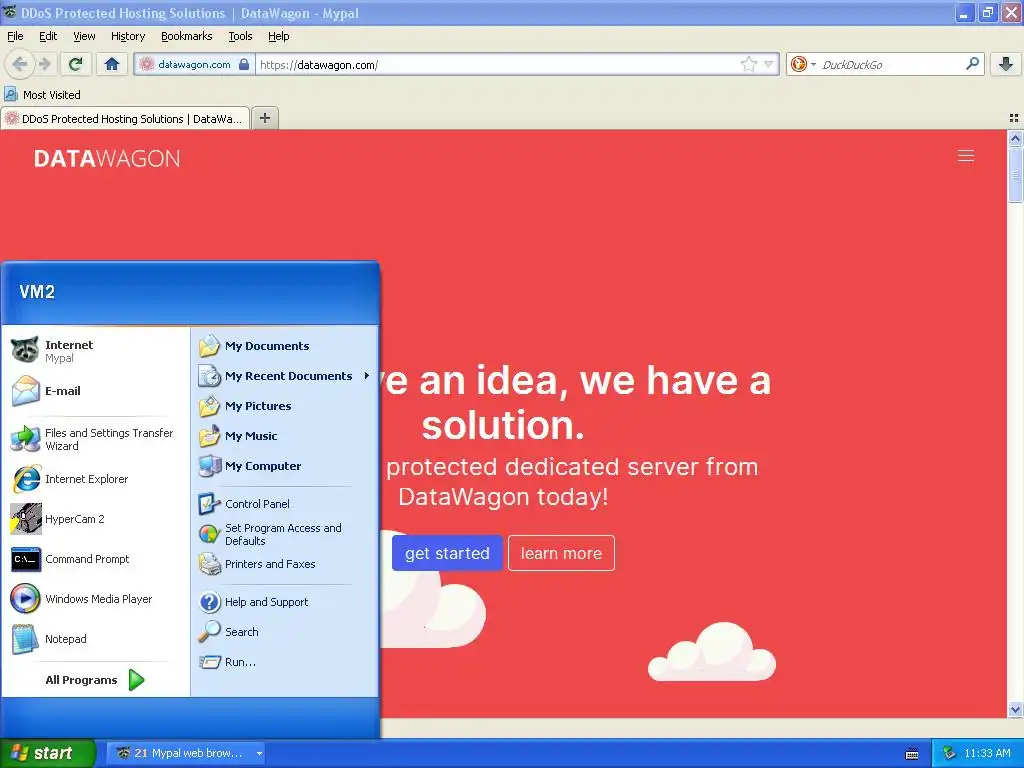The height and width of the screenshot is (768, 1024).
Task: Launch Mypal from the Internet entry
Action: pyautogui.click(x=97, y=351)
